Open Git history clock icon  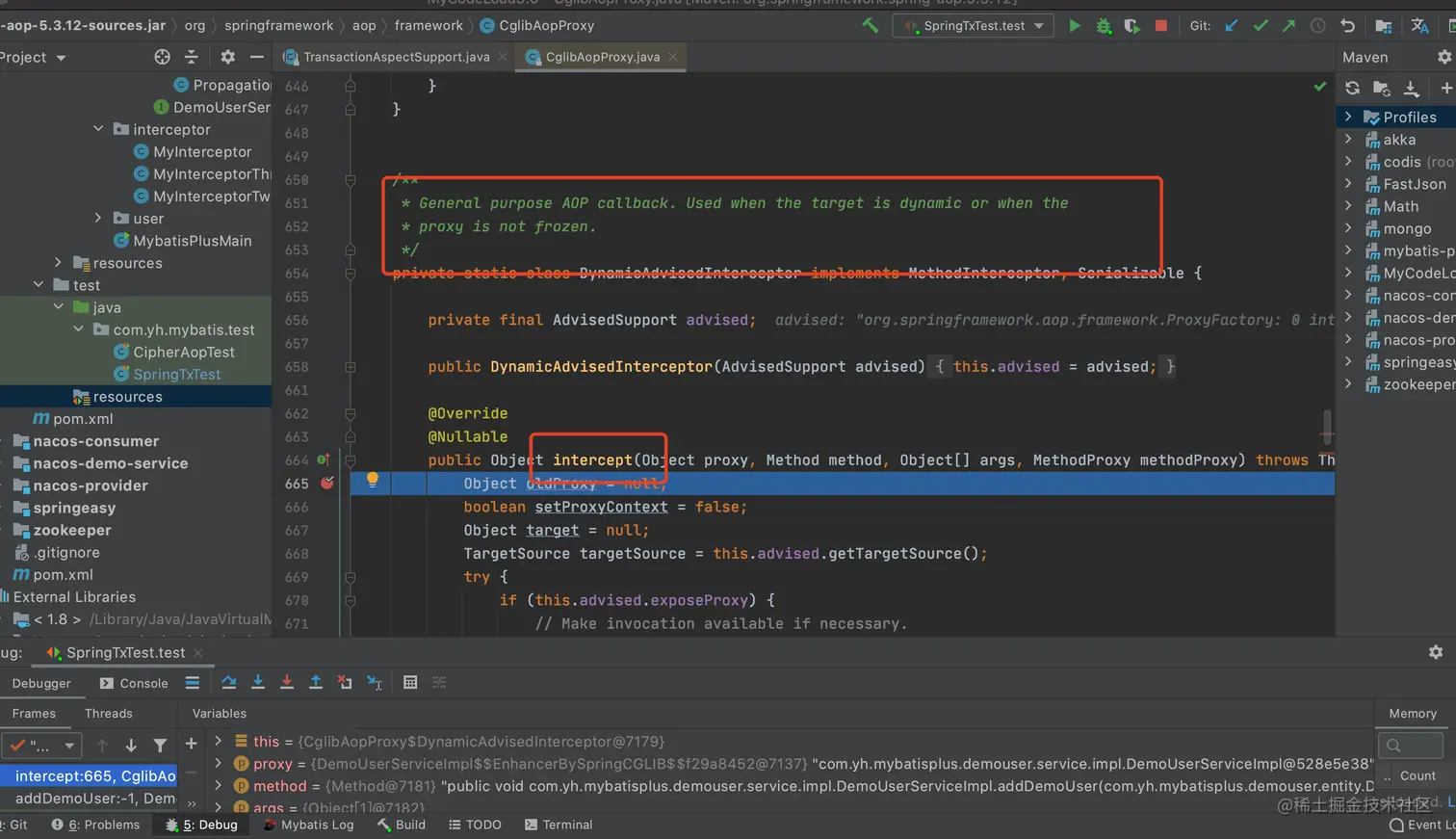(x=1318, y=26)
